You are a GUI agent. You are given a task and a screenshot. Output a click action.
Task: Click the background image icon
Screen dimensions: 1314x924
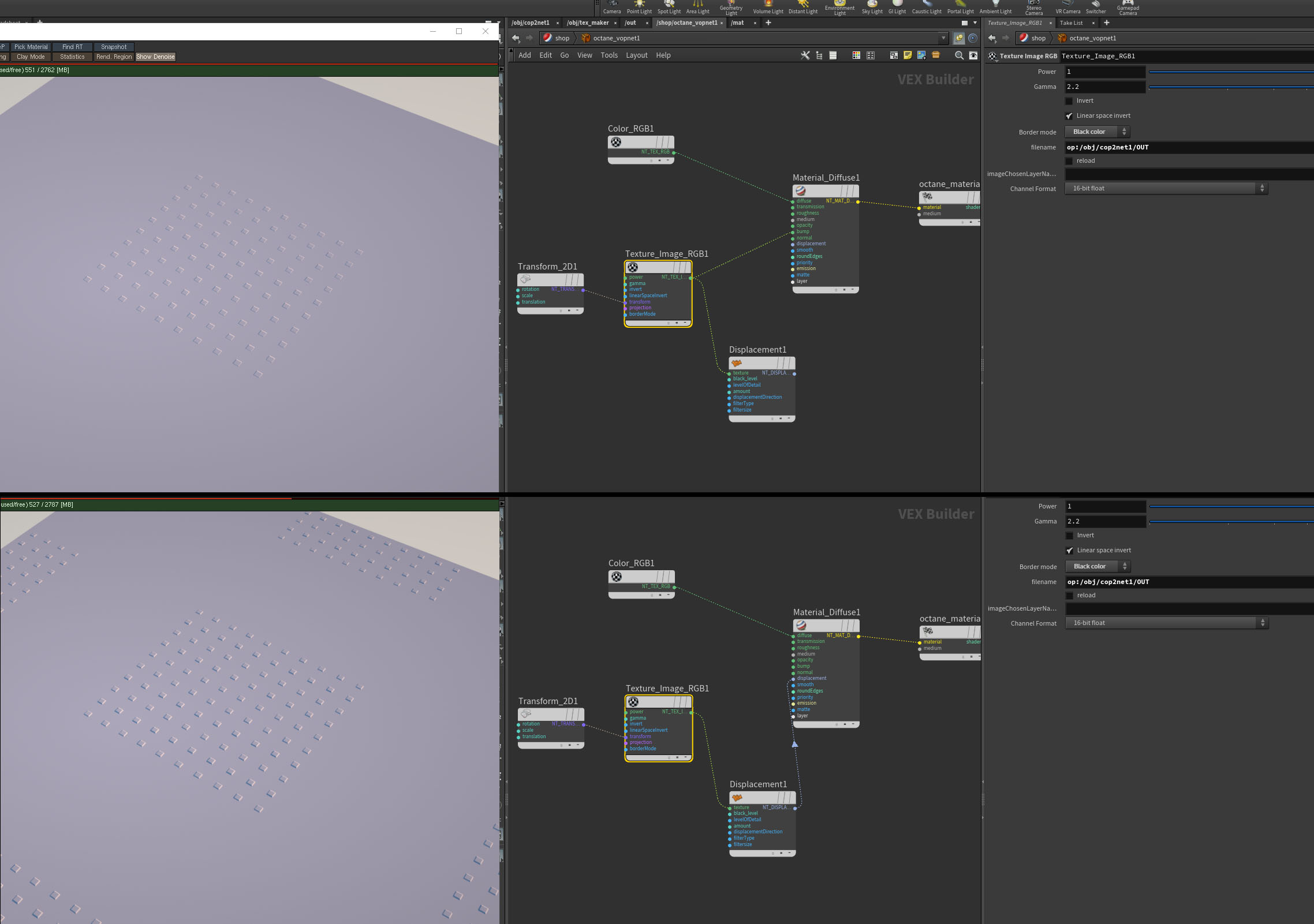coord(921,55)
